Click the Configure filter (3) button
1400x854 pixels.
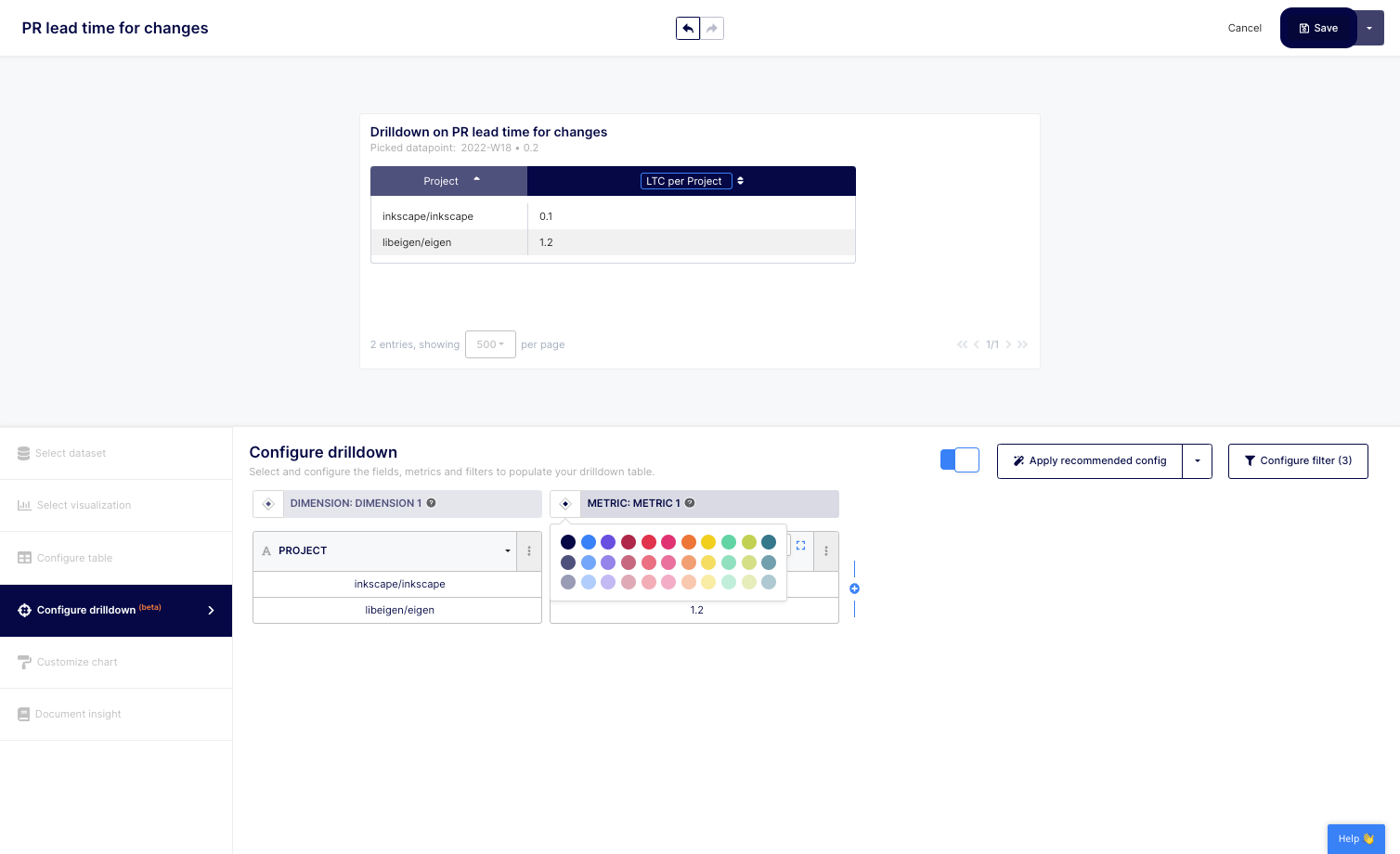coord(1297,461)
